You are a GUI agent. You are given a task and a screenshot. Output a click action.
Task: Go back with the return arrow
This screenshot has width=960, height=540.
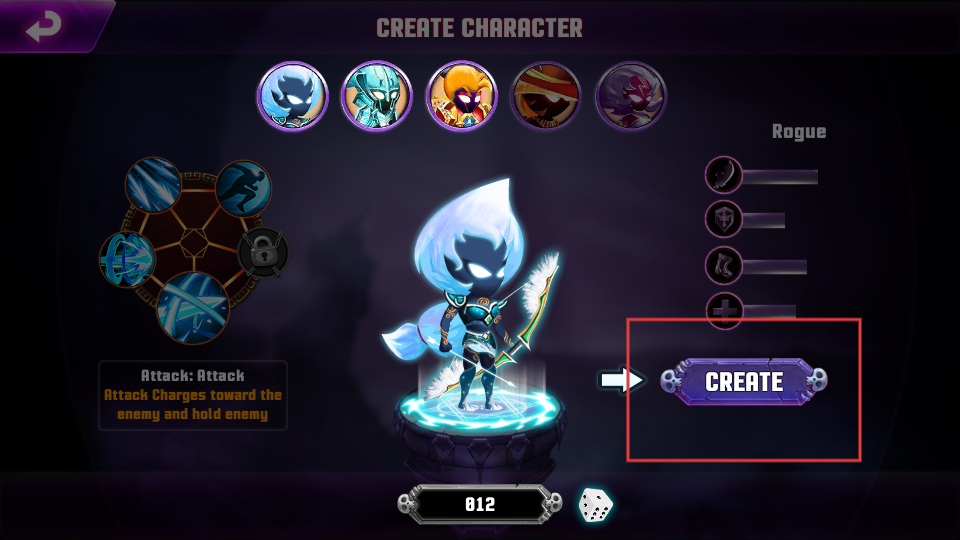tap(44, 26)
